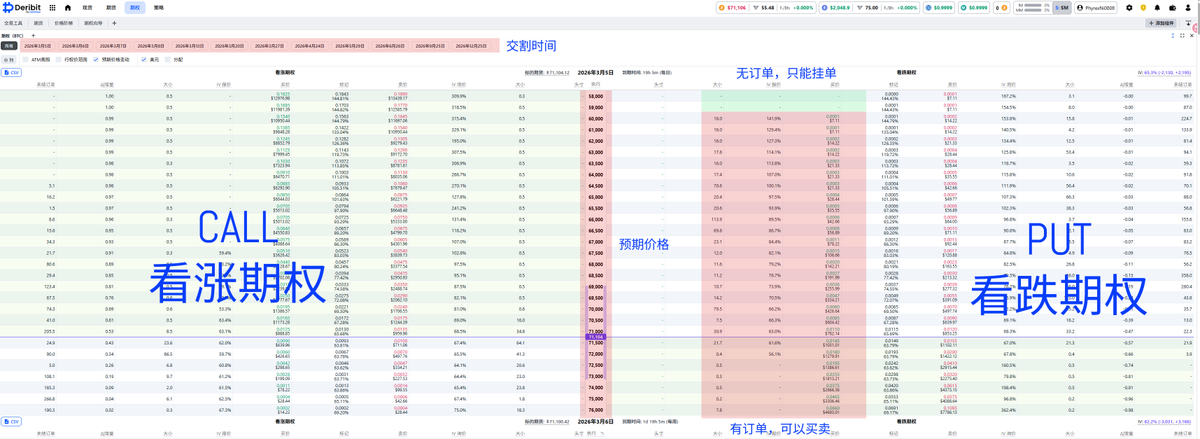
Task: Open the PhynexN0808 account dropdown
Action: click(1097, 7)
